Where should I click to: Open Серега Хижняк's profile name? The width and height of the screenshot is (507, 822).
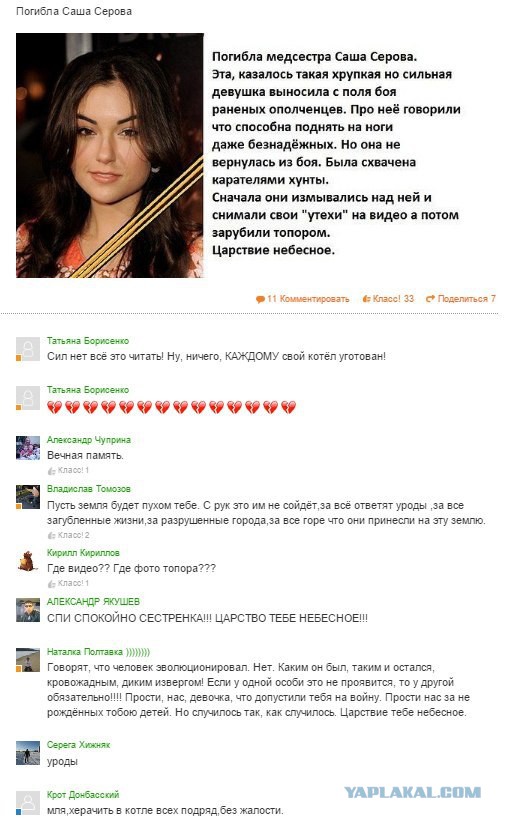(x=79, y=744)
